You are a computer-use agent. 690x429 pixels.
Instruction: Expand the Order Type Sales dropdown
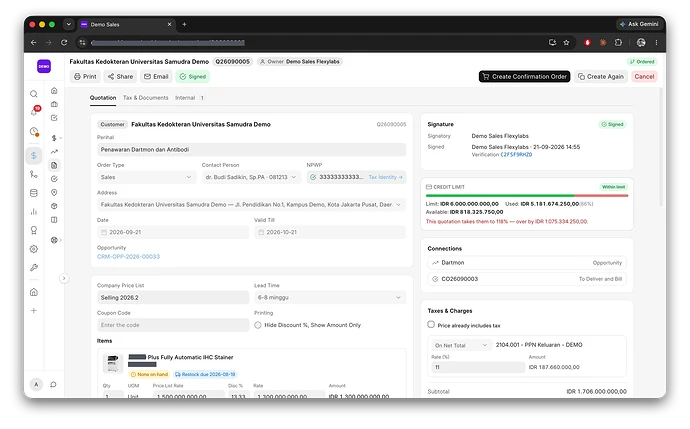coord(146,177)
